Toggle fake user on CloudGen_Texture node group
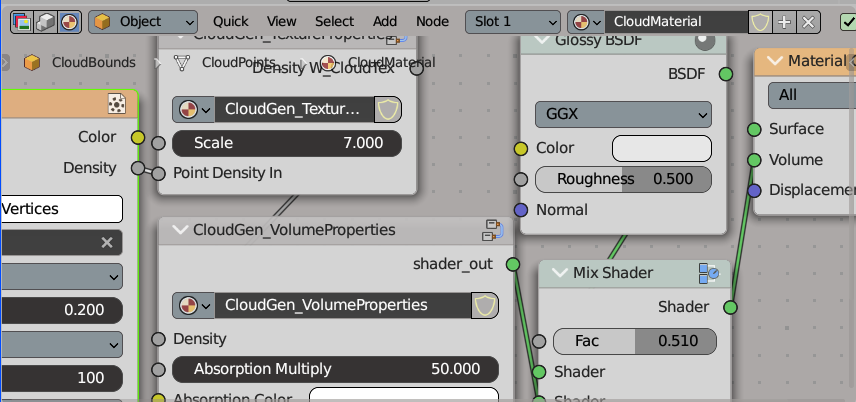Viewport: 856px width, 402px height. click(x=388, y=110)
